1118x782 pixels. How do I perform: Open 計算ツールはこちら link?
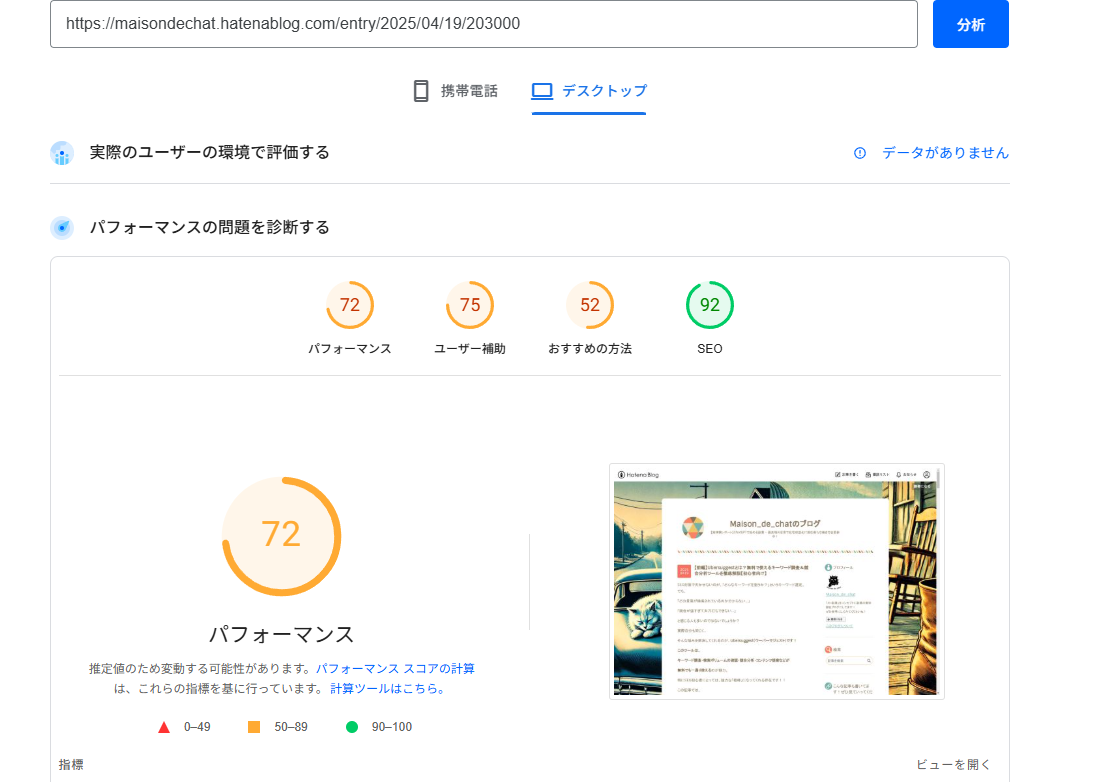click(x=387, y=689)
